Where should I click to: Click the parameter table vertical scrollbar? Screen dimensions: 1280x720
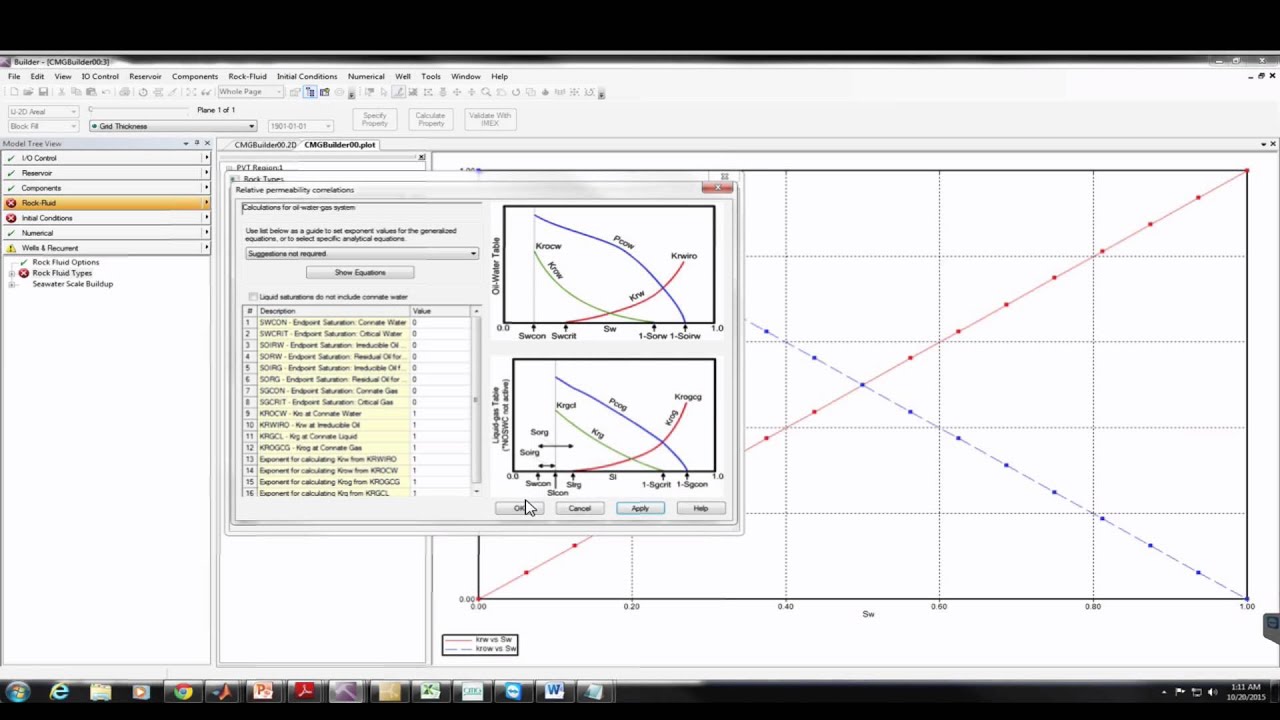(x=476, y=401)
